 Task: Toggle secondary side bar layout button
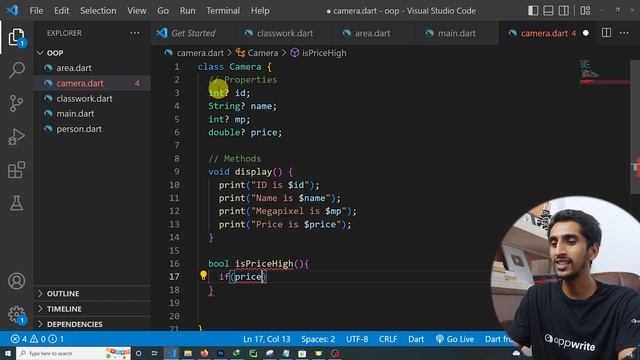click(x=564, y=11)
